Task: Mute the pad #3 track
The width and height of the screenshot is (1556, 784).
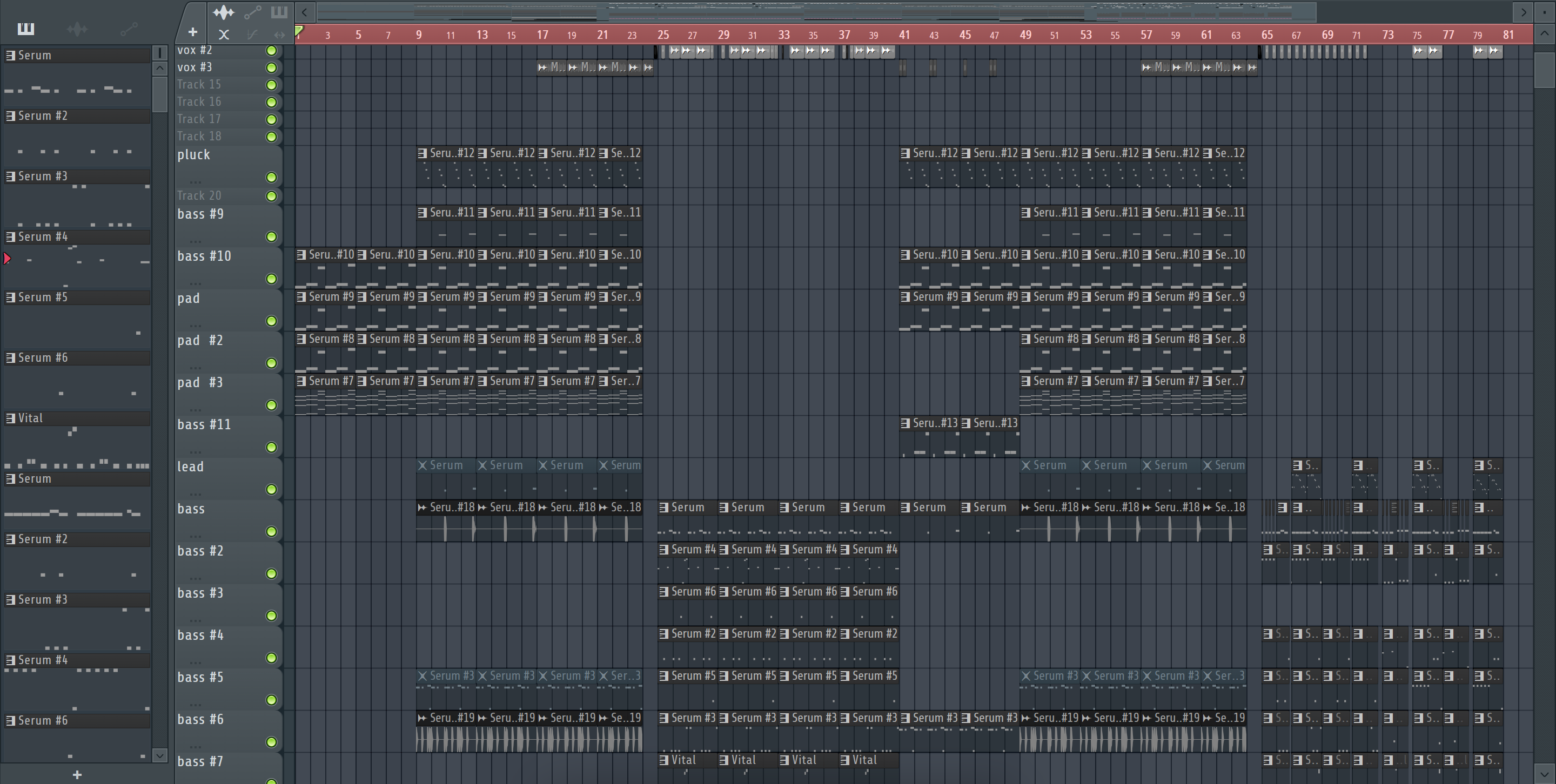Action: pos(272,405)
